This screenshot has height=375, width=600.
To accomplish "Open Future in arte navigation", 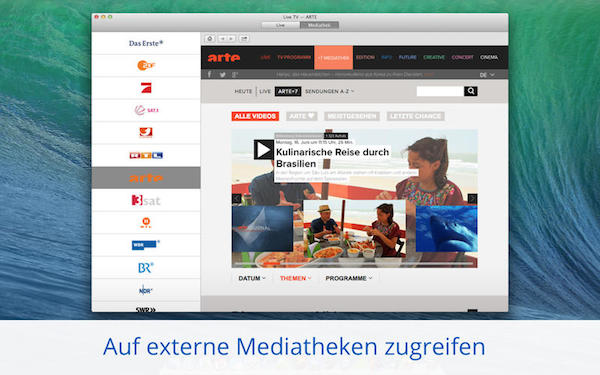I will click(x=408, y=57).
